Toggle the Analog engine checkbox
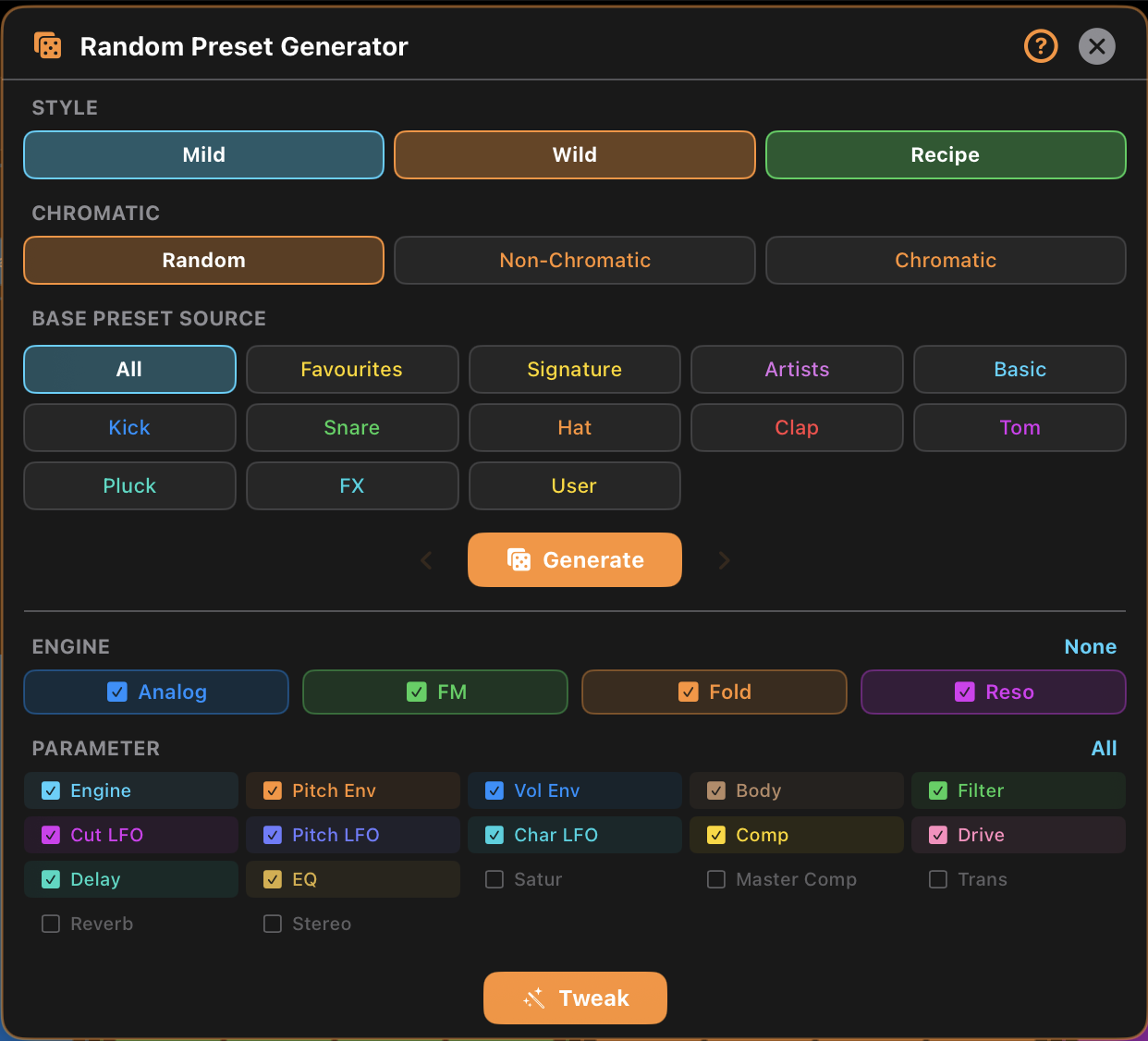The image size is (1148, 1041). (x=117, y=692)
